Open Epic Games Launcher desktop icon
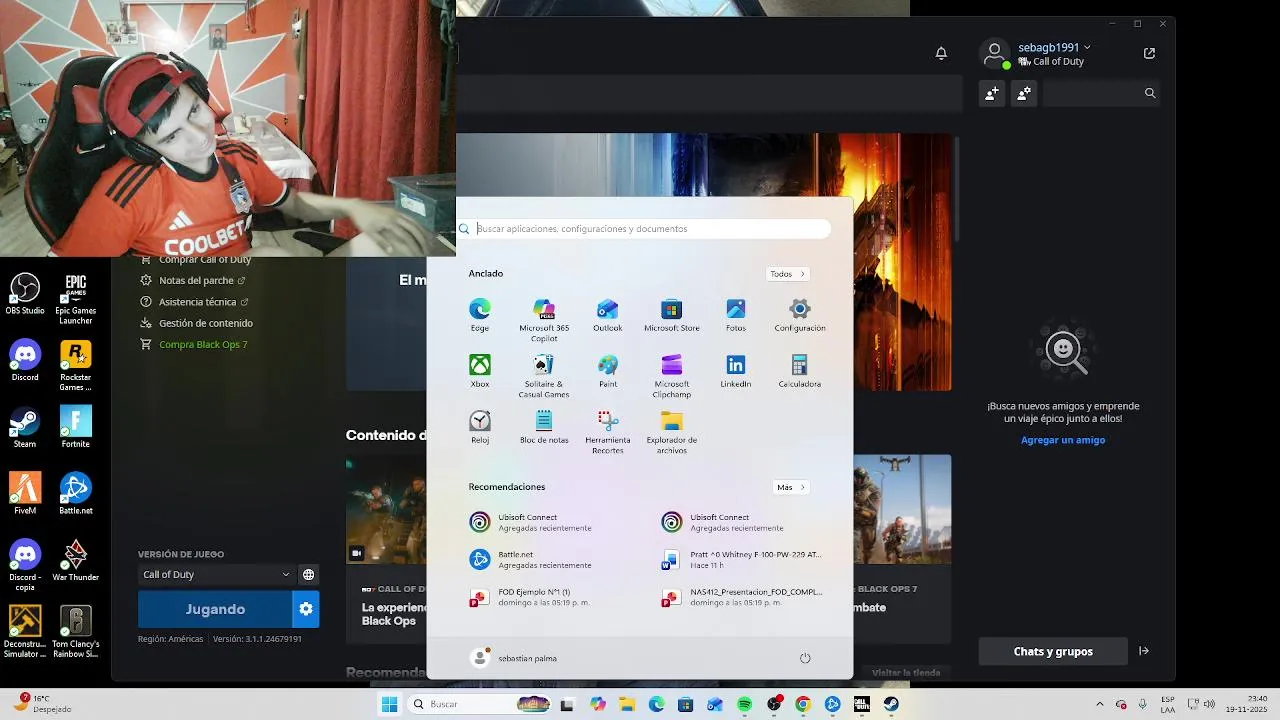This screenshot has width=1280, height=720. tap(76, 299)
